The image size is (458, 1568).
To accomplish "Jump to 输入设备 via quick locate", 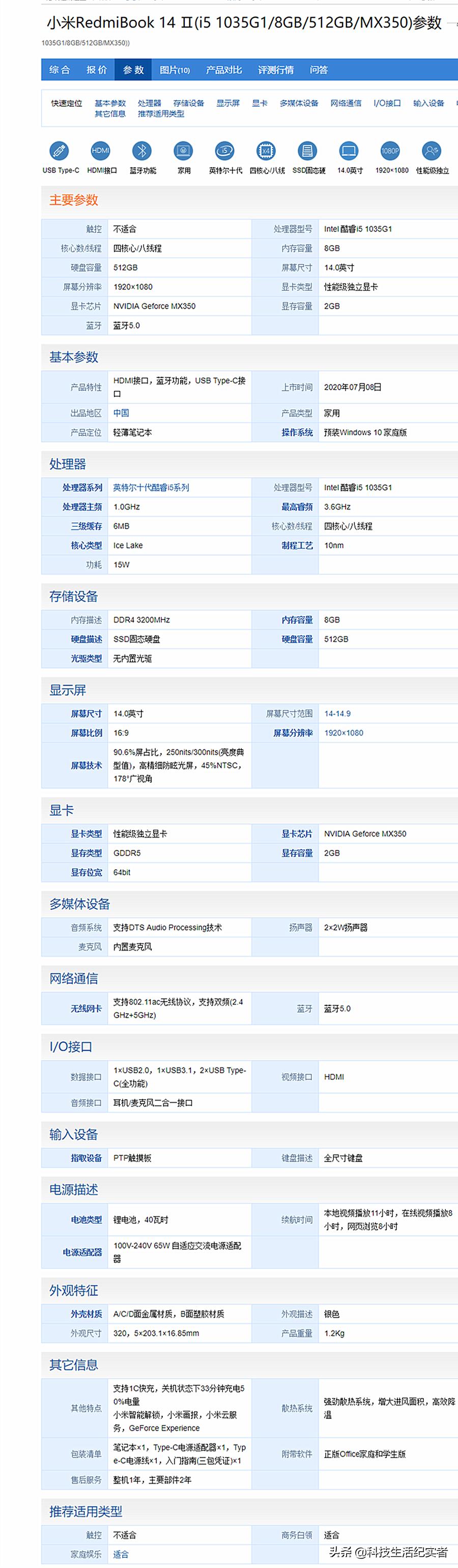I will pyautogui.click(x=429, y=103).
